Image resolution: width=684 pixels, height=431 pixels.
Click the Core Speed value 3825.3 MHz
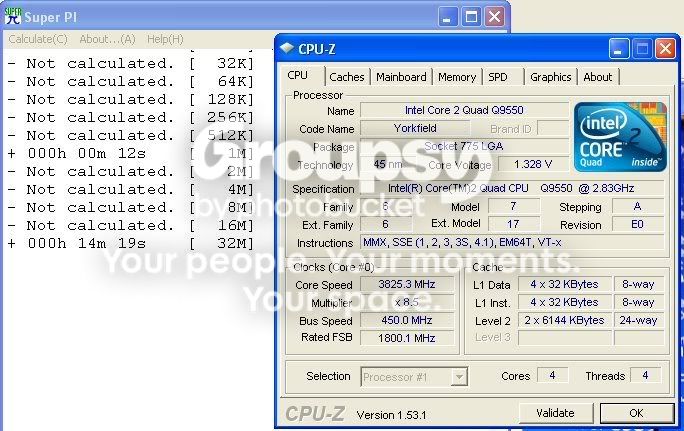(407, 284)
